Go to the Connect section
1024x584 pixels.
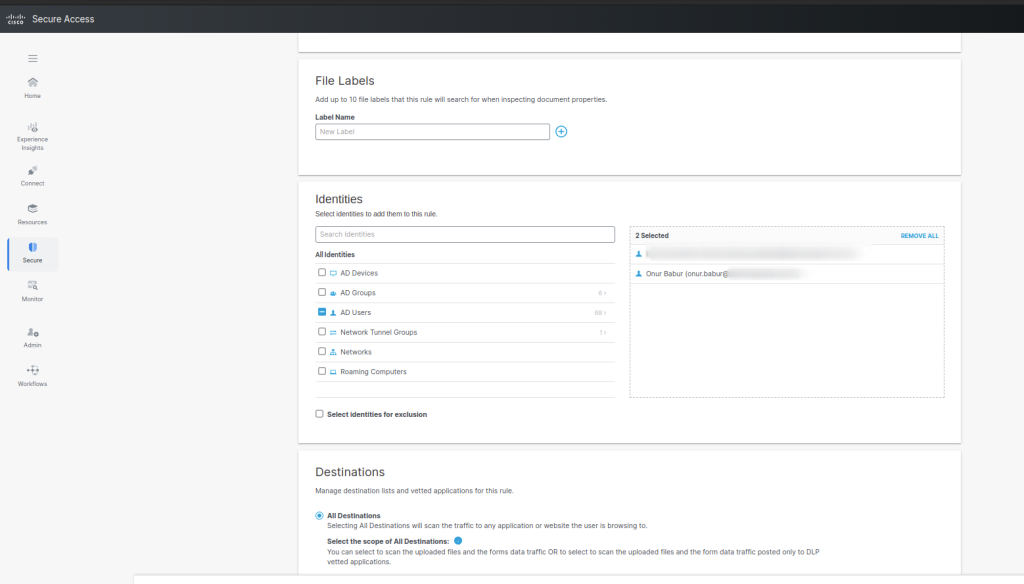pyautogui.click(x=32, y=171)
